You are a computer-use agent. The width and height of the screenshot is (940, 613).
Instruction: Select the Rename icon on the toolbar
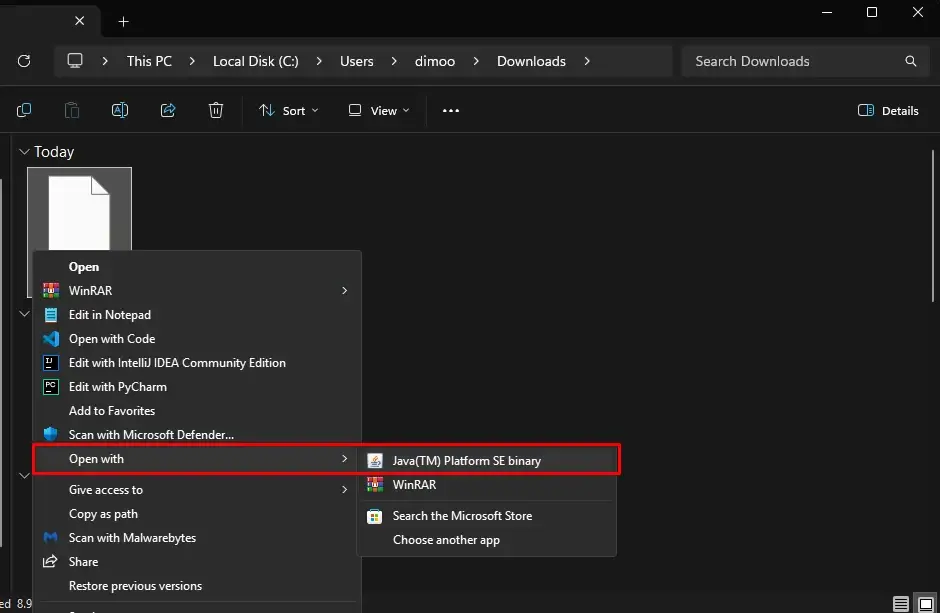click(x=120, y=110)
